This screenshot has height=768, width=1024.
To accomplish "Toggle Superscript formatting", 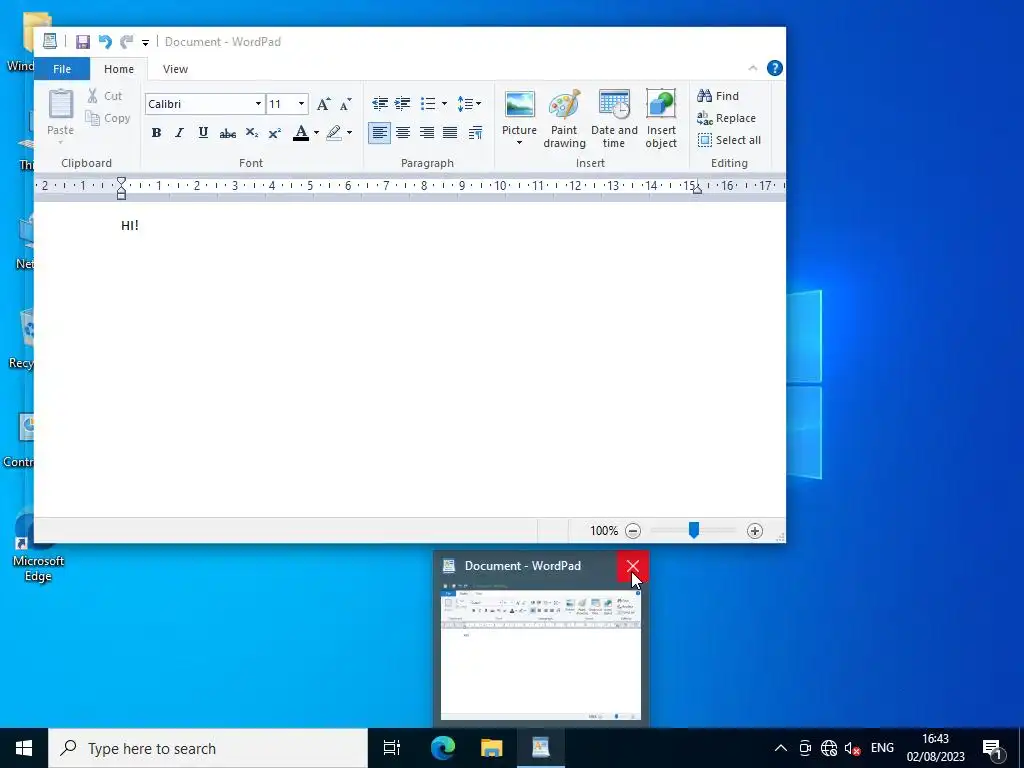I will point(275,133).
